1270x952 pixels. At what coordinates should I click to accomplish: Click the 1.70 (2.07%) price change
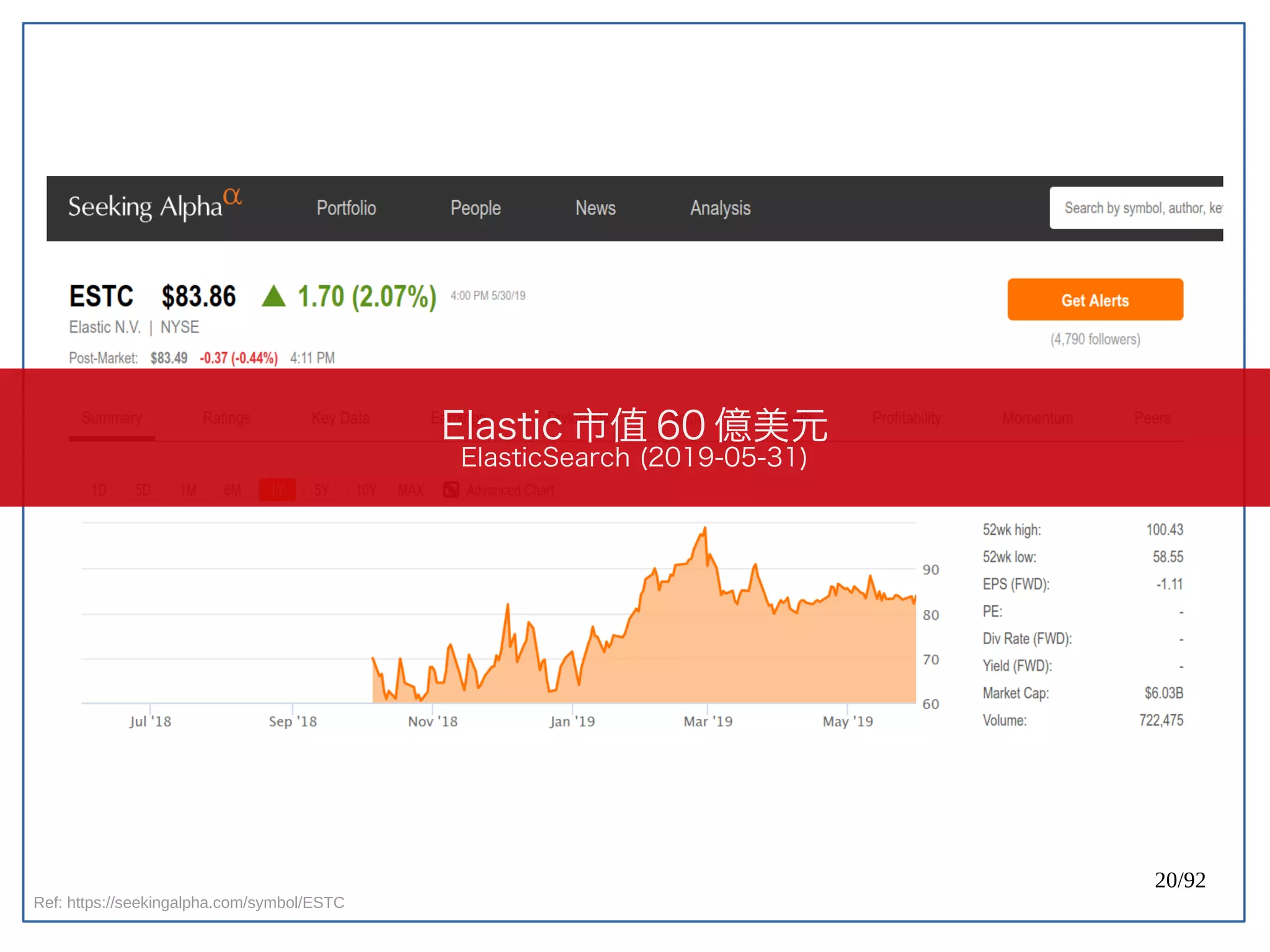(367, 296)
